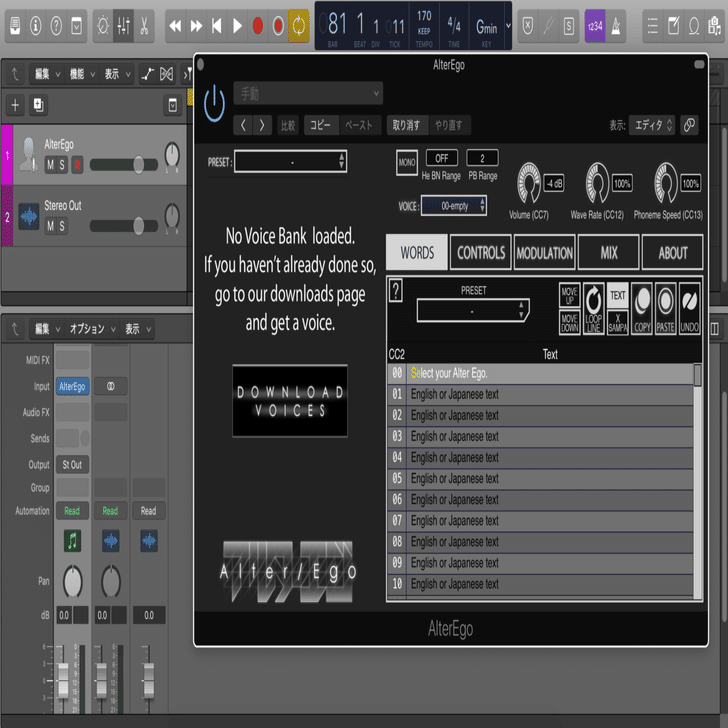Click the metronome icon in the toolbar
728x728 pixels.
coord(616,26)
